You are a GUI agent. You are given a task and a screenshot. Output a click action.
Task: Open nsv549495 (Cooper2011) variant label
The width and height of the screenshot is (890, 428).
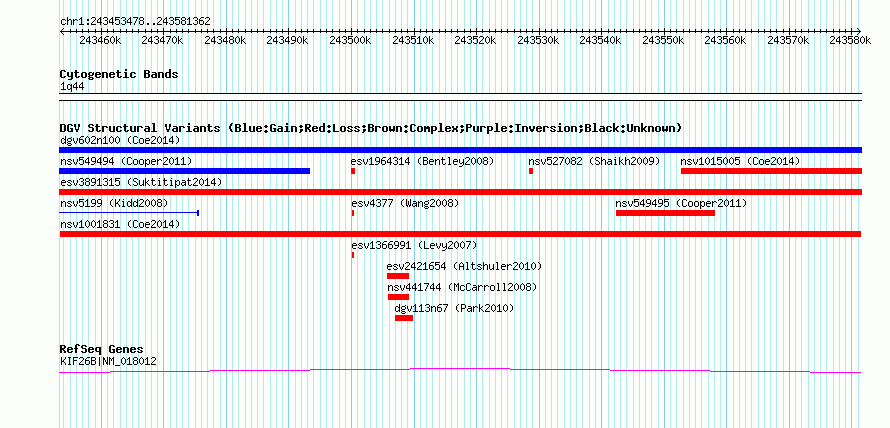(x=681, y=203)
